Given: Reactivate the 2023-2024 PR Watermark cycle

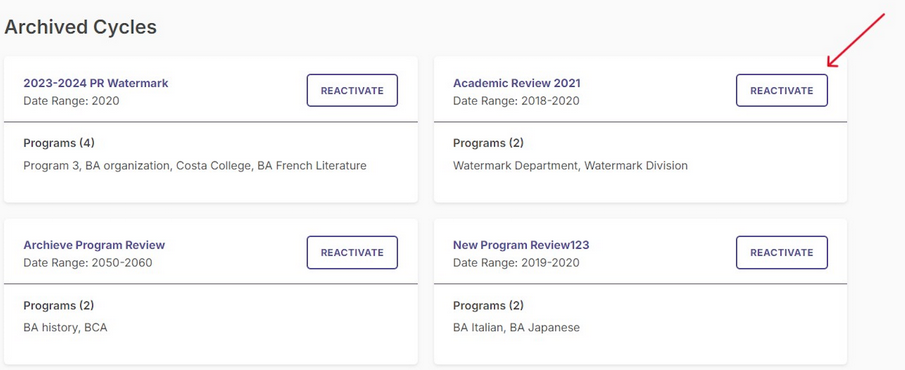Looking at the screenshot, I should coord(352,91).
